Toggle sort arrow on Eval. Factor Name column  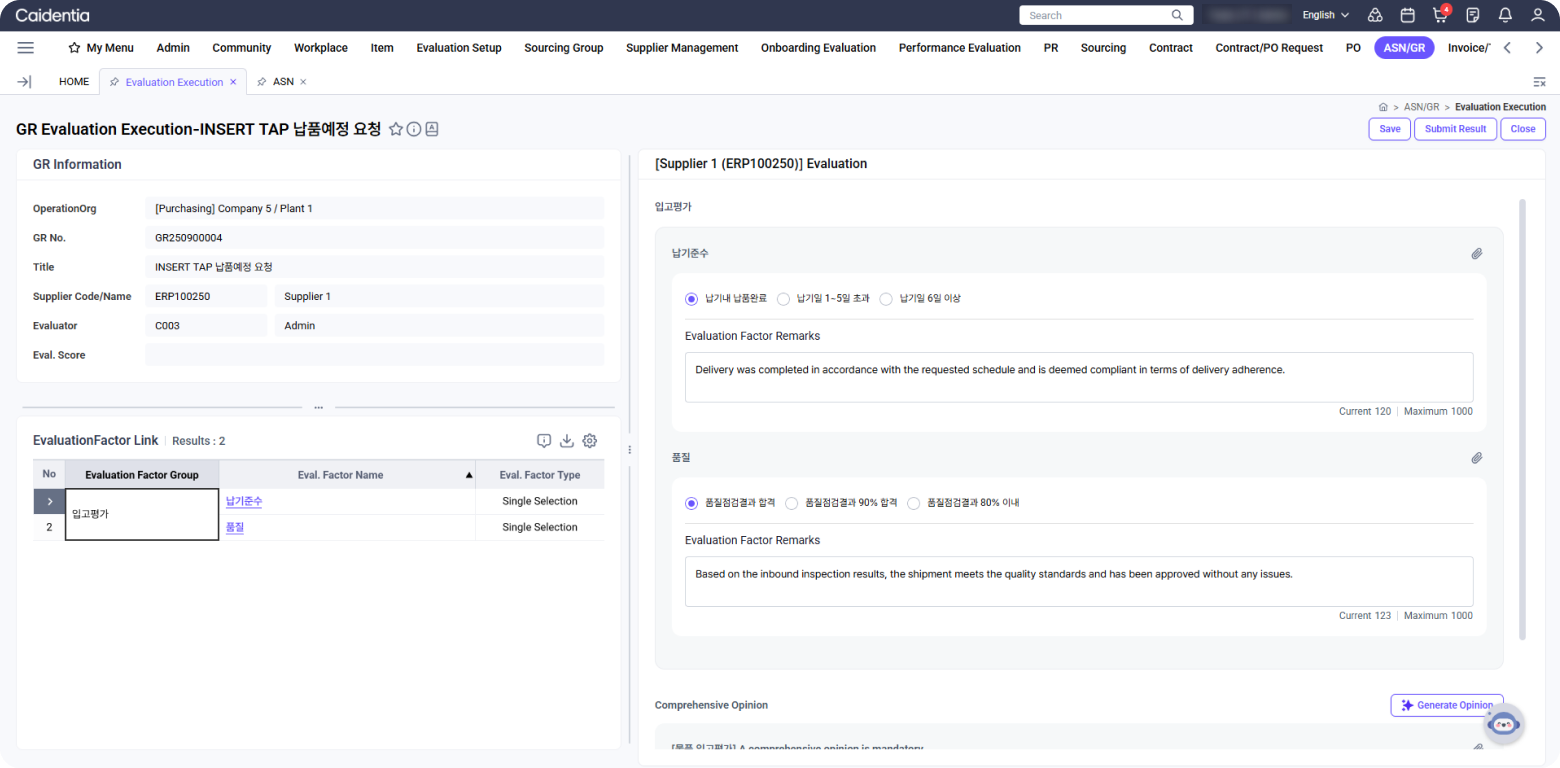pos(469,476)
